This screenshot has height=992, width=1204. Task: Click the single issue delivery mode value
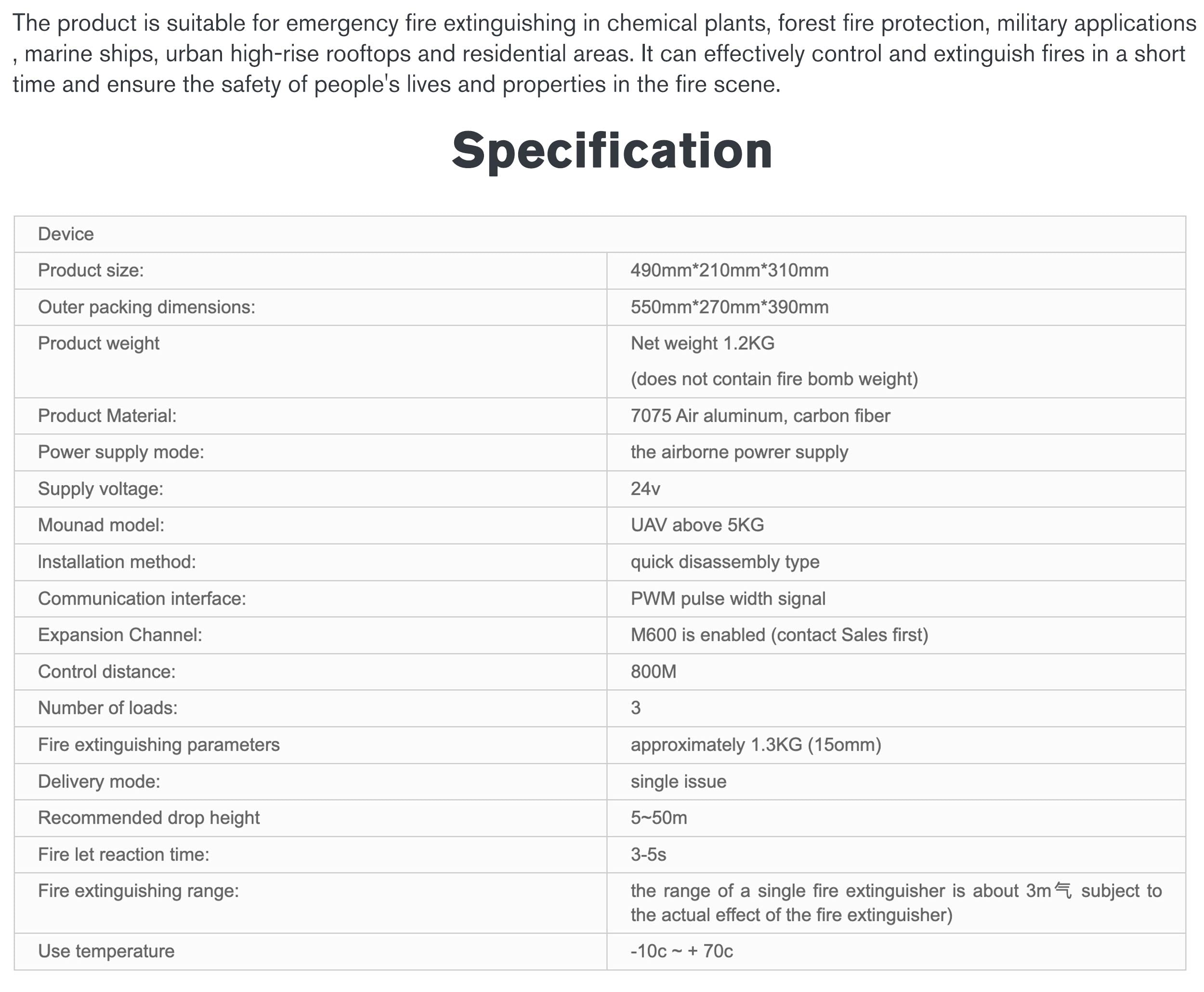(678, 782)
